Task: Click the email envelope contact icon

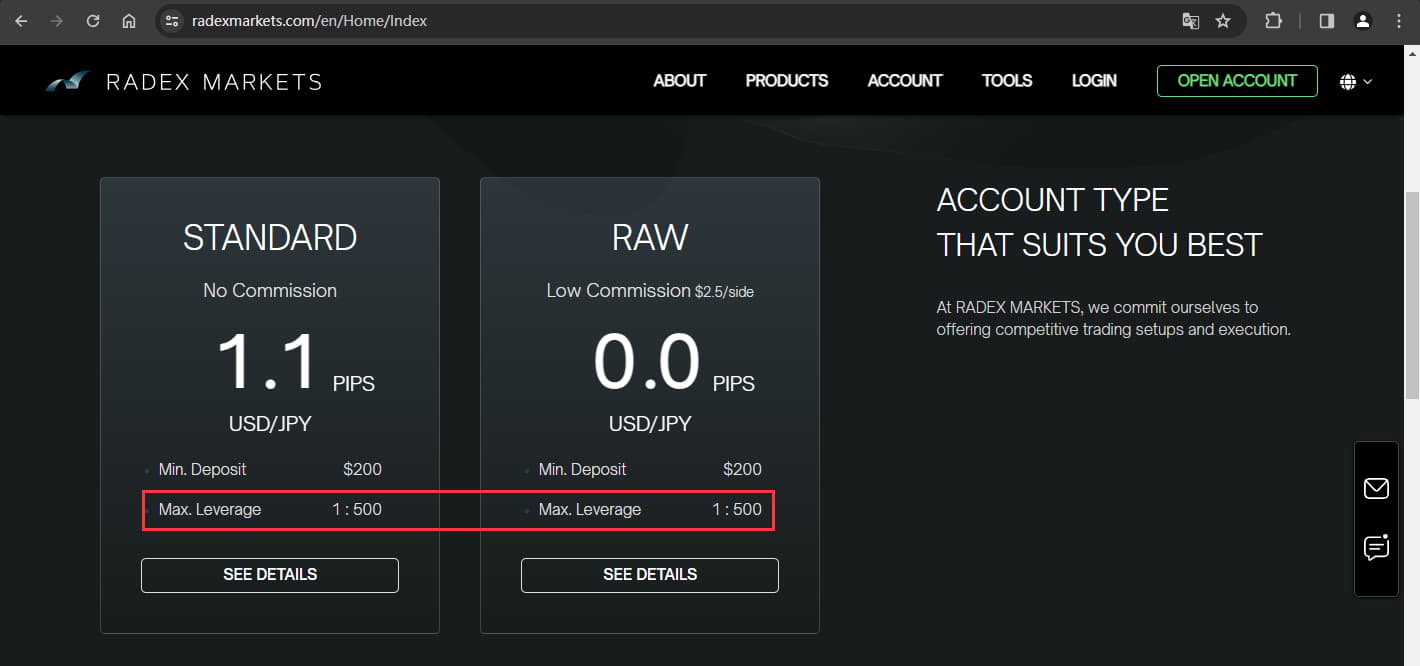Action: [x=1376, y=488]
